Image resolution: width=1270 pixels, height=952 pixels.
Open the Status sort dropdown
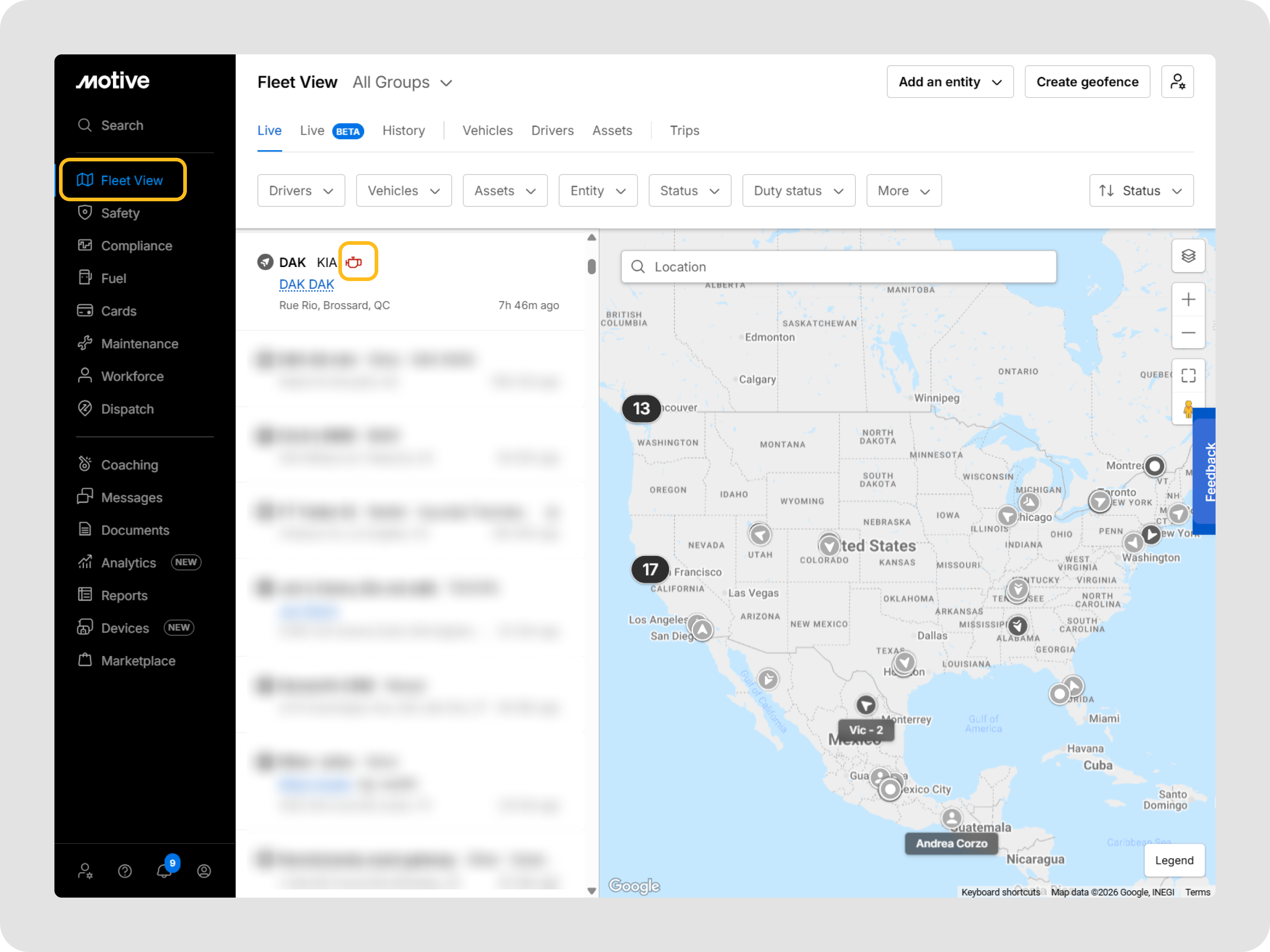coord(1141,190)
